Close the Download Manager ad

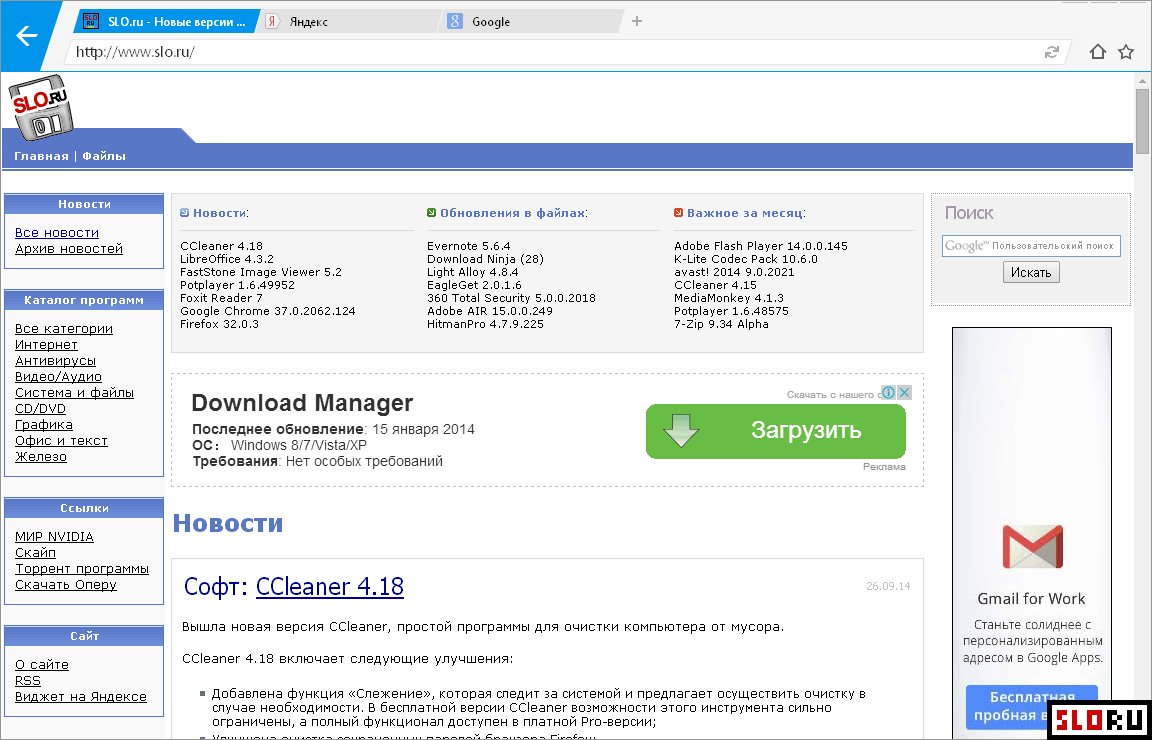pos(904,392)
